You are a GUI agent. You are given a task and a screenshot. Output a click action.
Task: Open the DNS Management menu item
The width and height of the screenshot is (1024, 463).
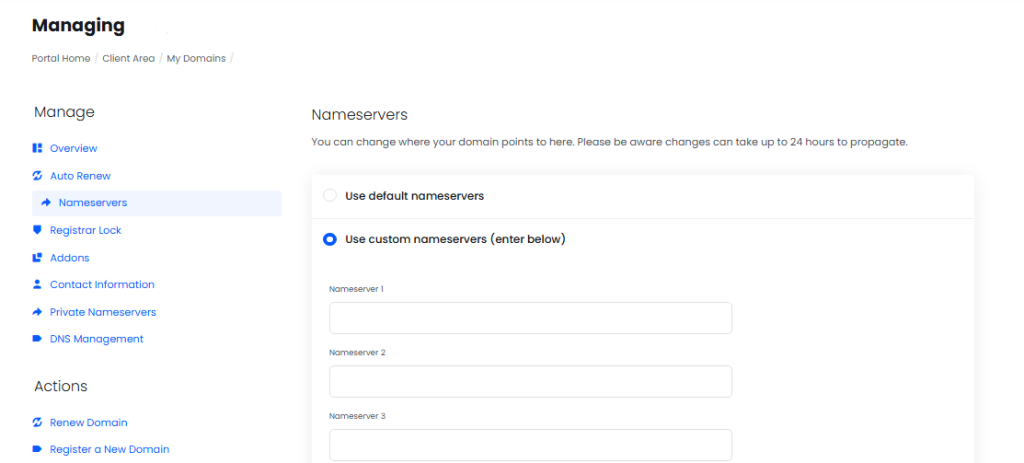96,339
